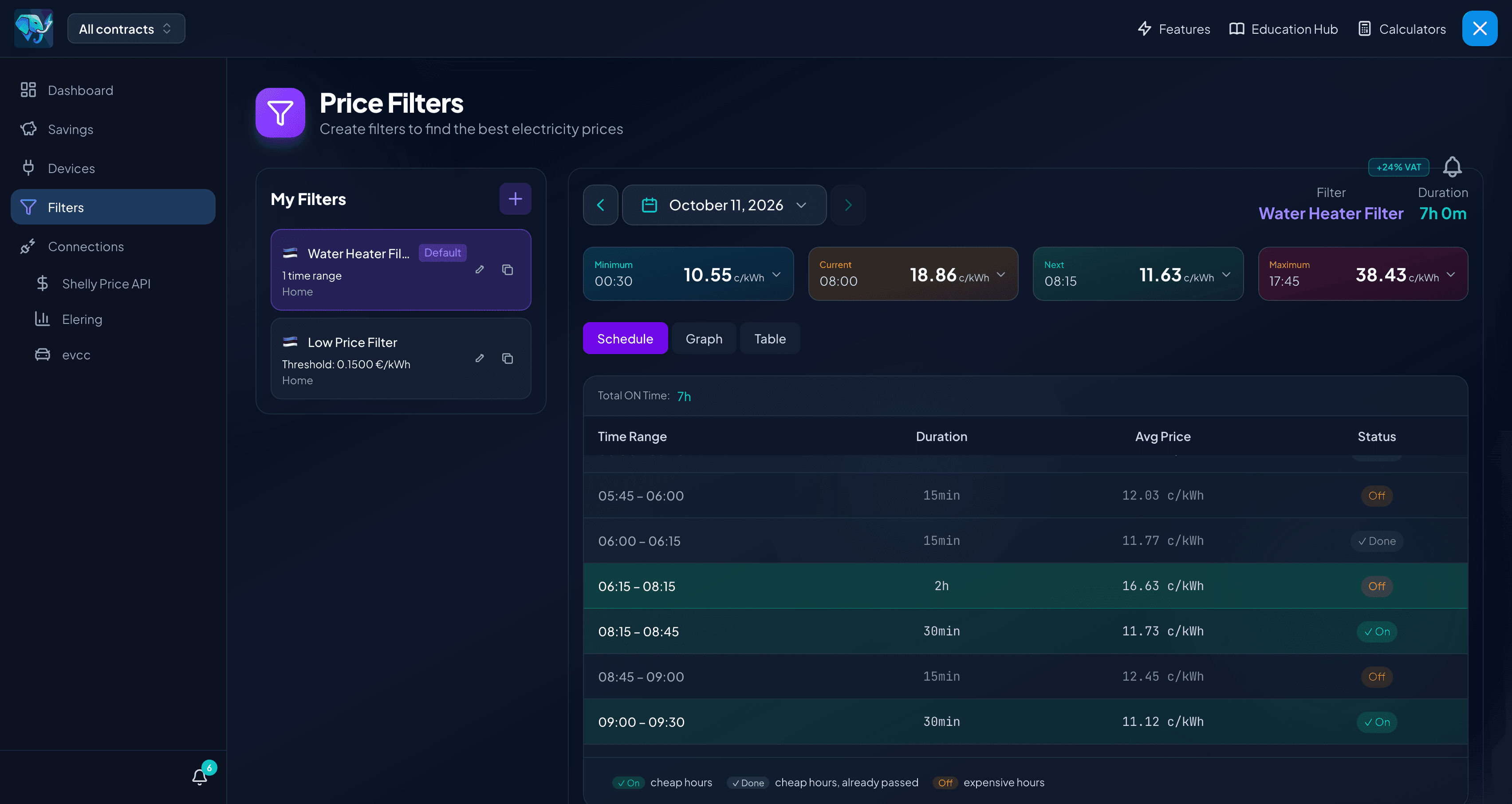Click the Done status for 06:00 – 06:15

[1376, 541]
